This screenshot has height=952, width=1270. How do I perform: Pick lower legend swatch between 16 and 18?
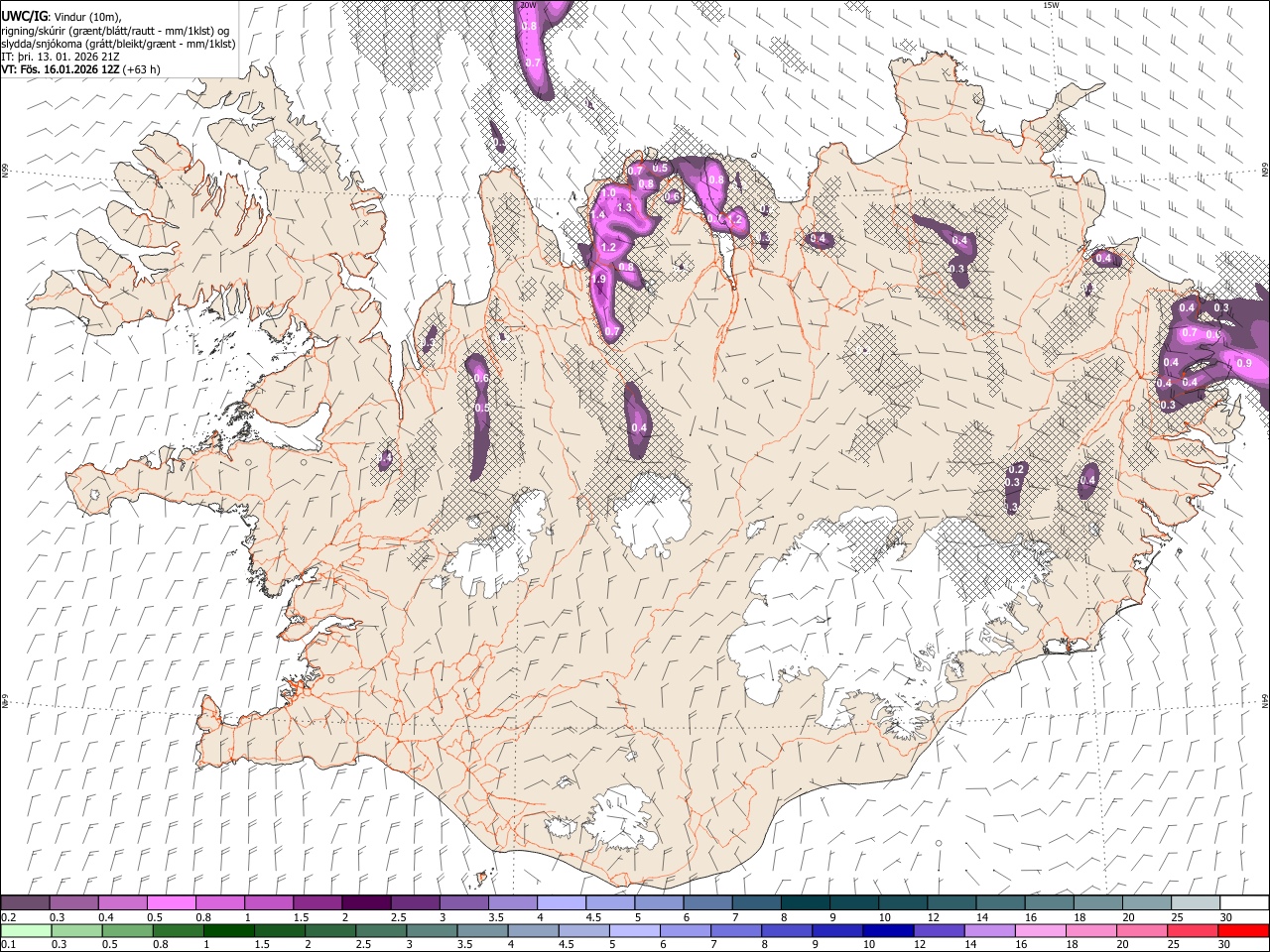coord(1040,930)
